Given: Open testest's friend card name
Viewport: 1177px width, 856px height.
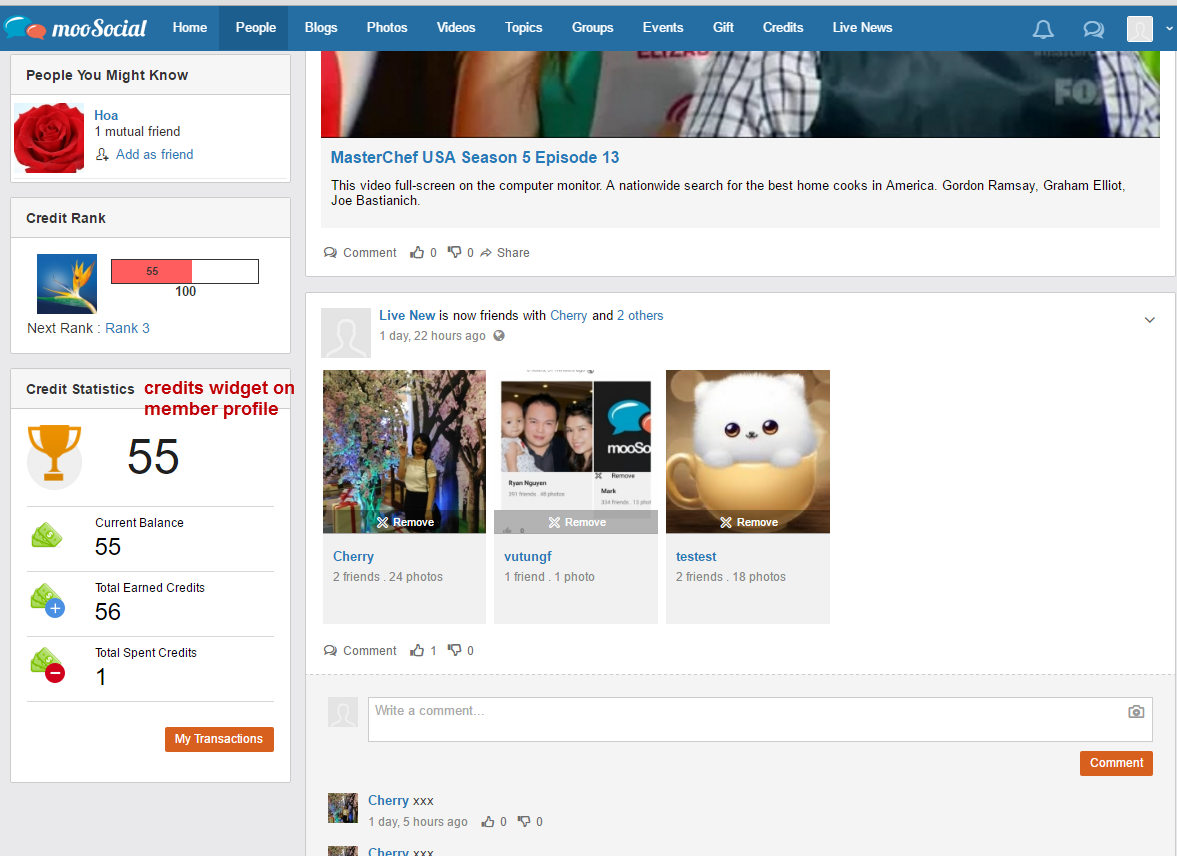Looking at the screenshot, I should [696, 556].
